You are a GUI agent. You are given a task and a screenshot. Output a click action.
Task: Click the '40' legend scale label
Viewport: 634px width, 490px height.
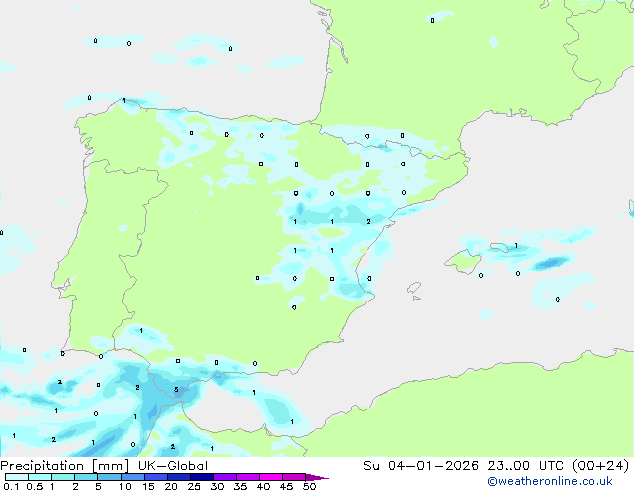[263, 486]
